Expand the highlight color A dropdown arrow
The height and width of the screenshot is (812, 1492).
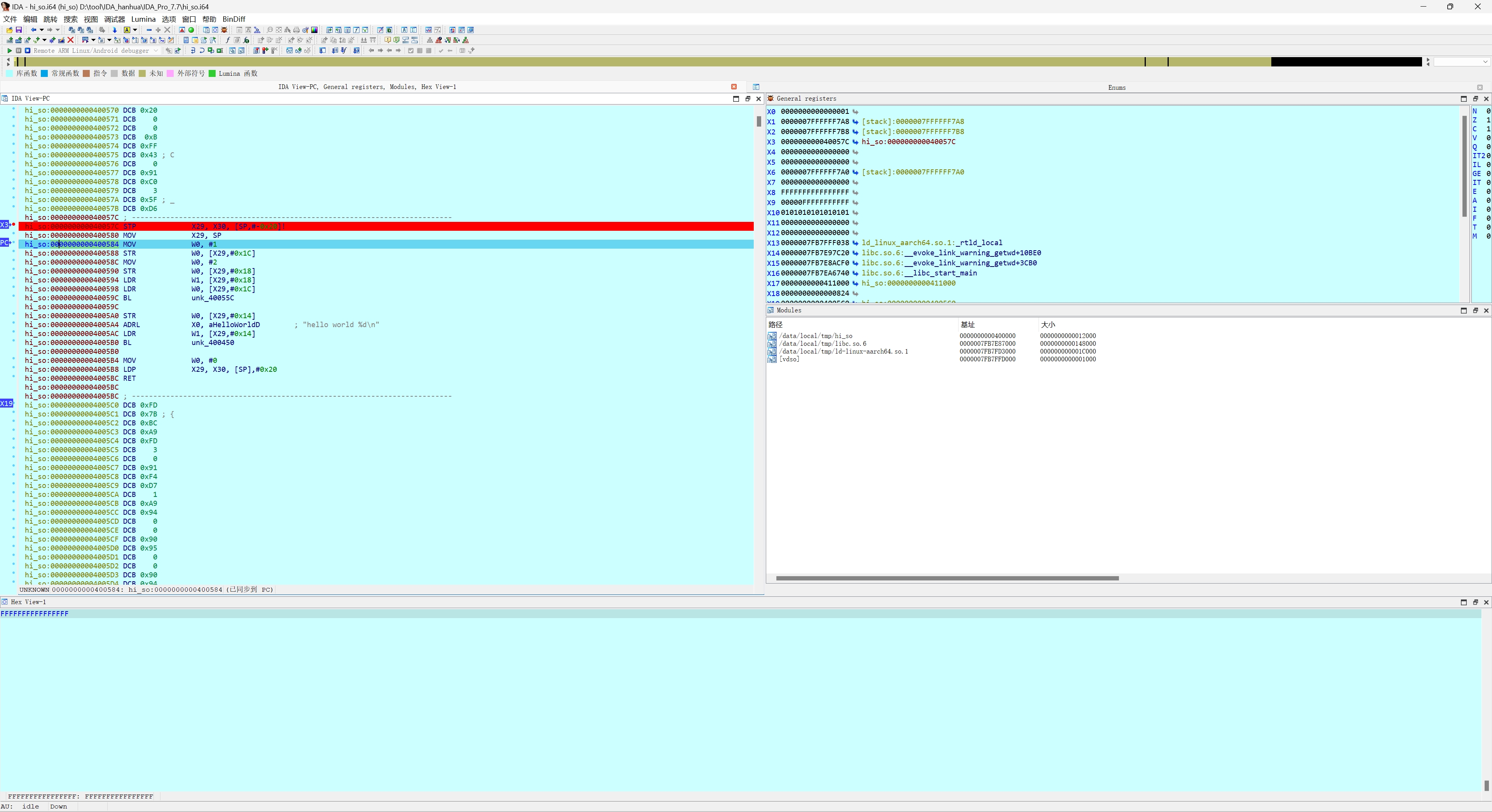pos(135,30)
